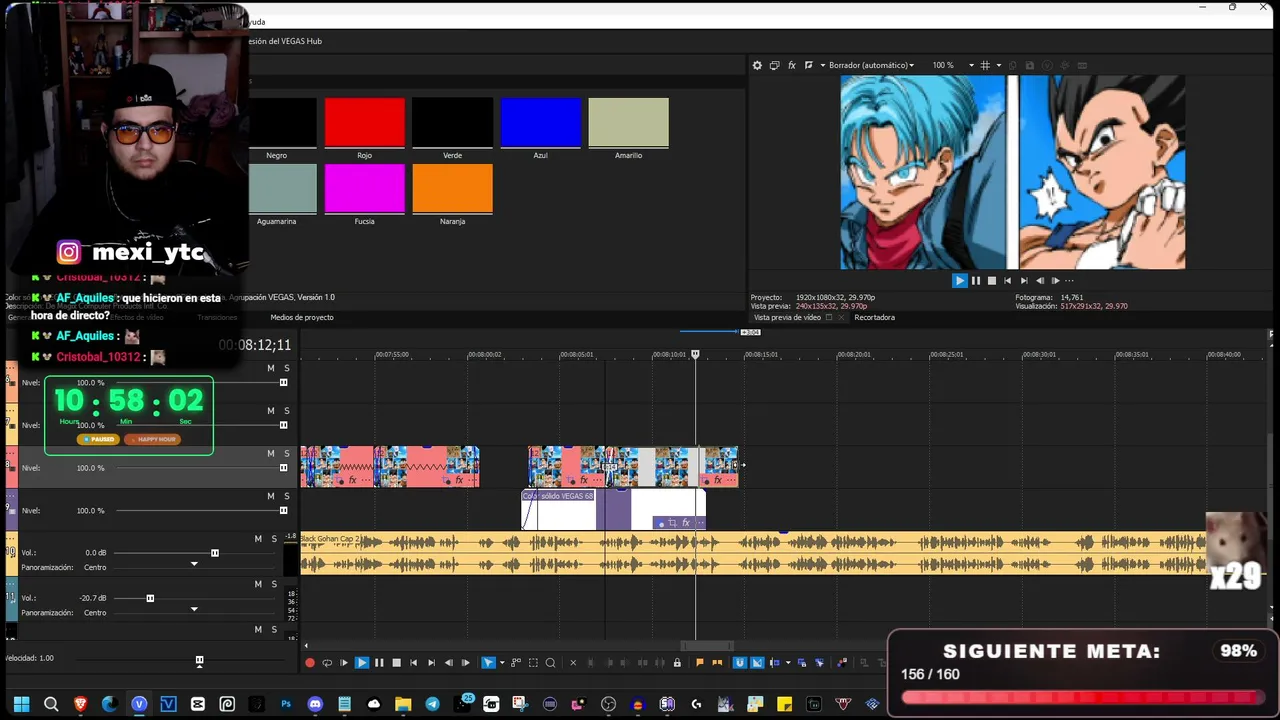Viewport: 1280px width, 720px height.
Task: Select the Naranja solid color preset
Action: (x=452, y=189)
